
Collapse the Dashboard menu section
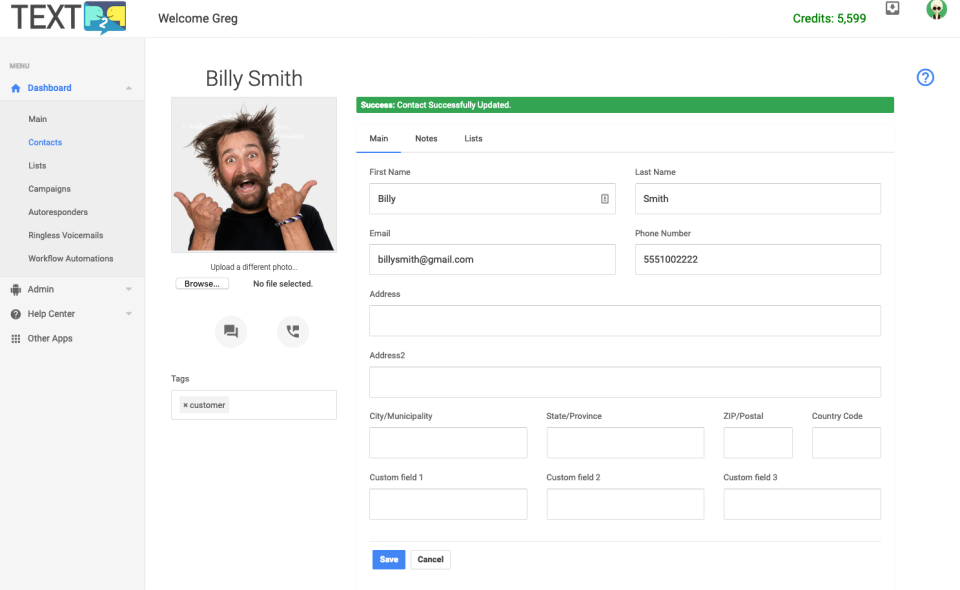click(x=129, y=88)
